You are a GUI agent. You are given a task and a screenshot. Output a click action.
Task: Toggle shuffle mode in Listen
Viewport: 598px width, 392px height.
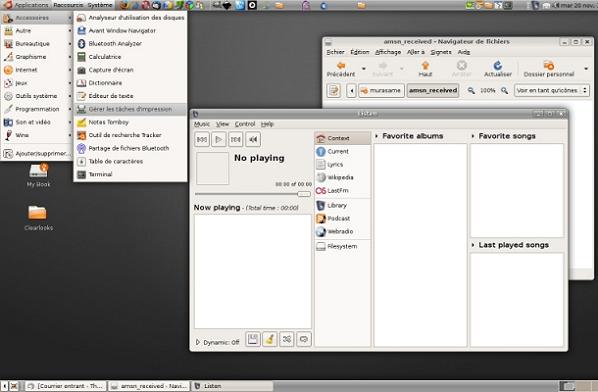tap(287, 339)
